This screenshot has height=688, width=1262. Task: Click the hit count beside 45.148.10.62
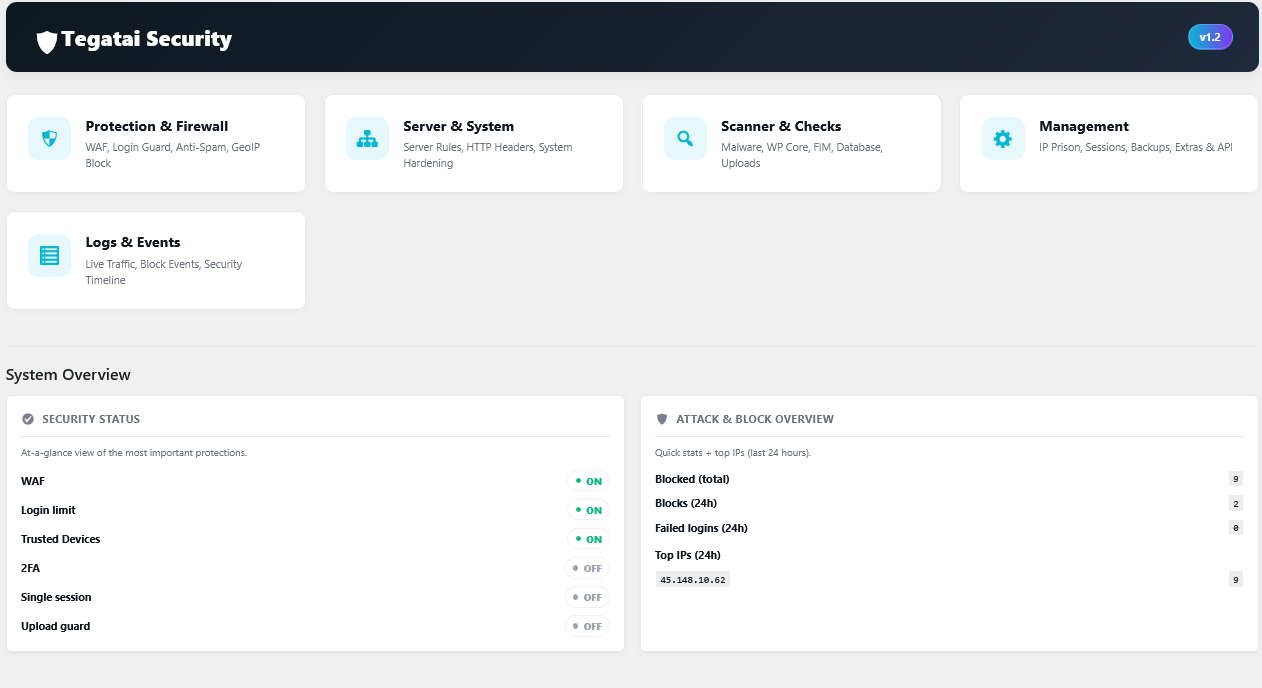coord(1236,579)
